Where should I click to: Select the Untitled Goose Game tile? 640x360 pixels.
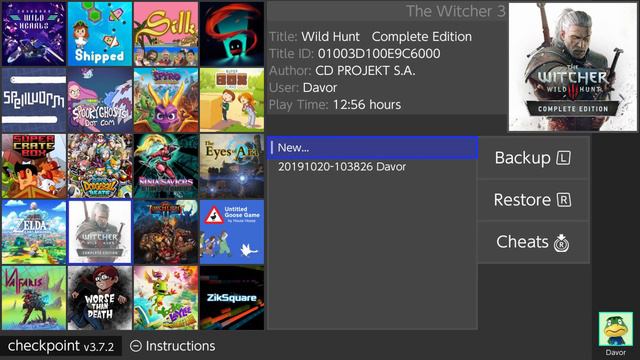click(x=232, y=232)
